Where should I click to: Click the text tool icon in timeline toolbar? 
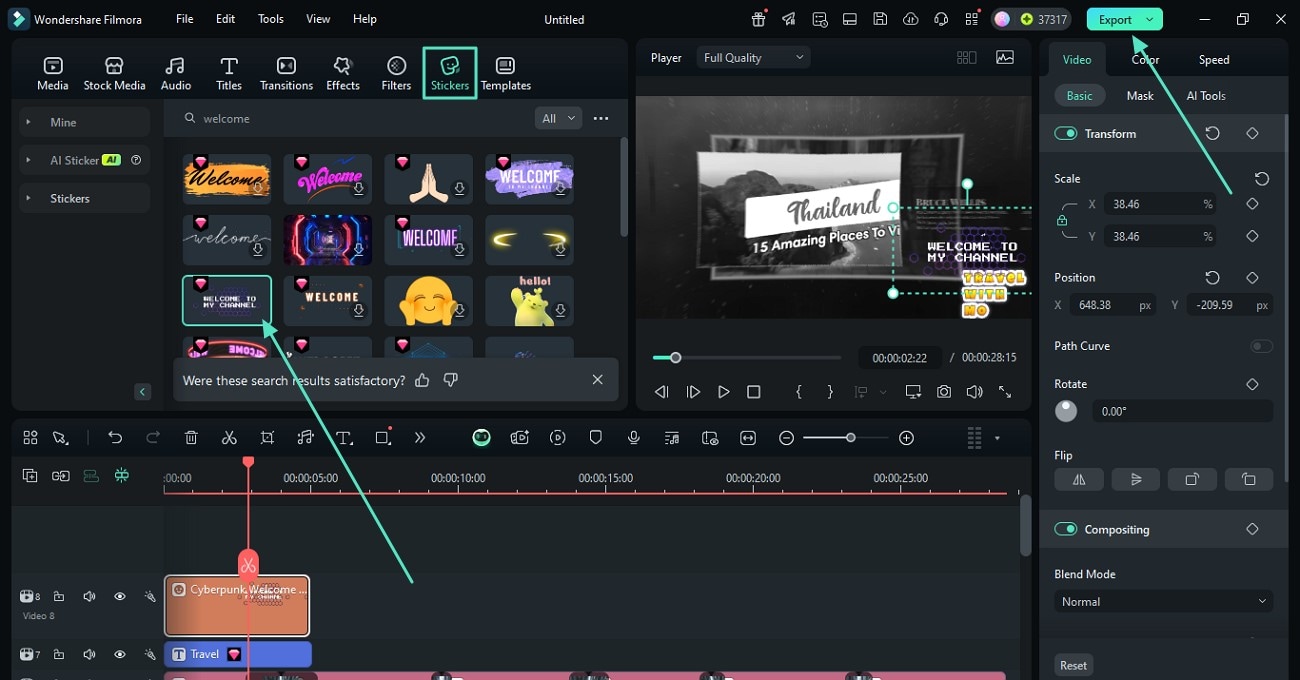(x=344, y=438)
